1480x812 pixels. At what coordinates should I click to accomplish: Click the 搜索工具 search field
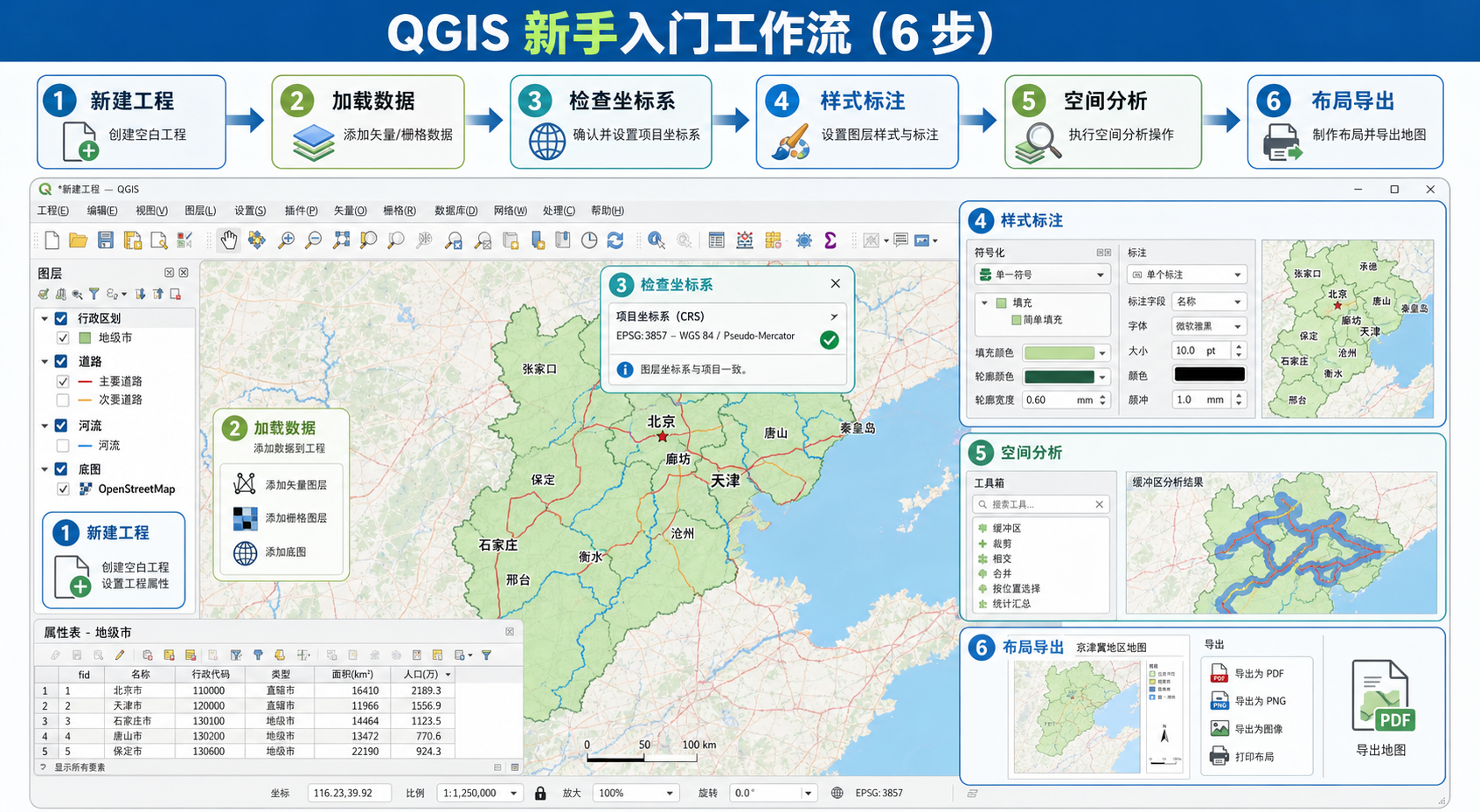[1041, 504]
